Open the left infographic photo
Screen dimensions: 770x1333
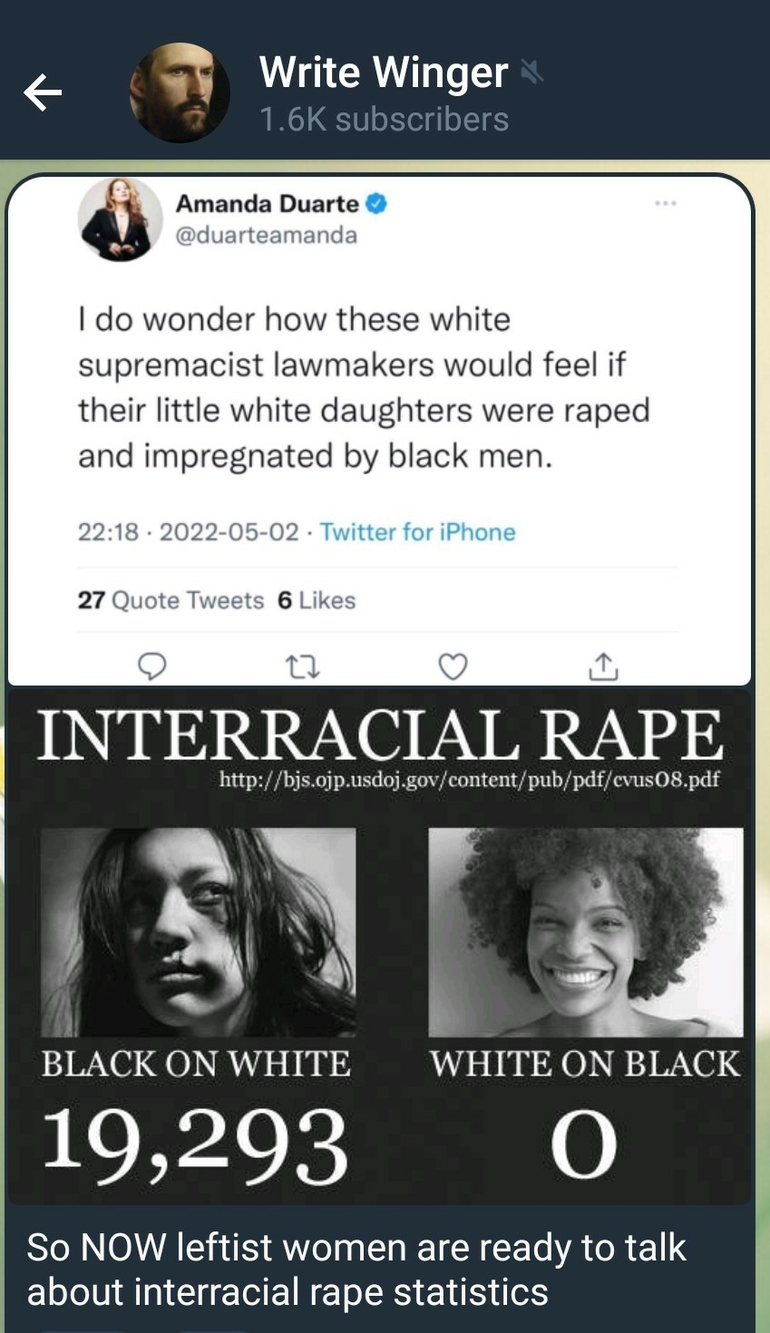[198, 932]
